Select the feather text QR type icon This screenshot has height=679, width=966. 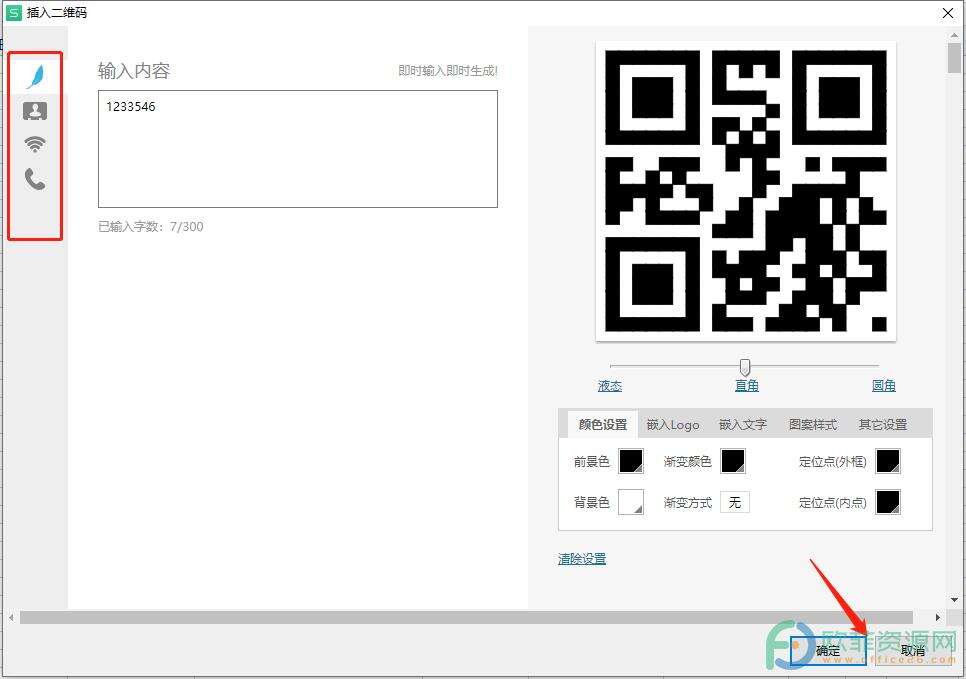36,76
